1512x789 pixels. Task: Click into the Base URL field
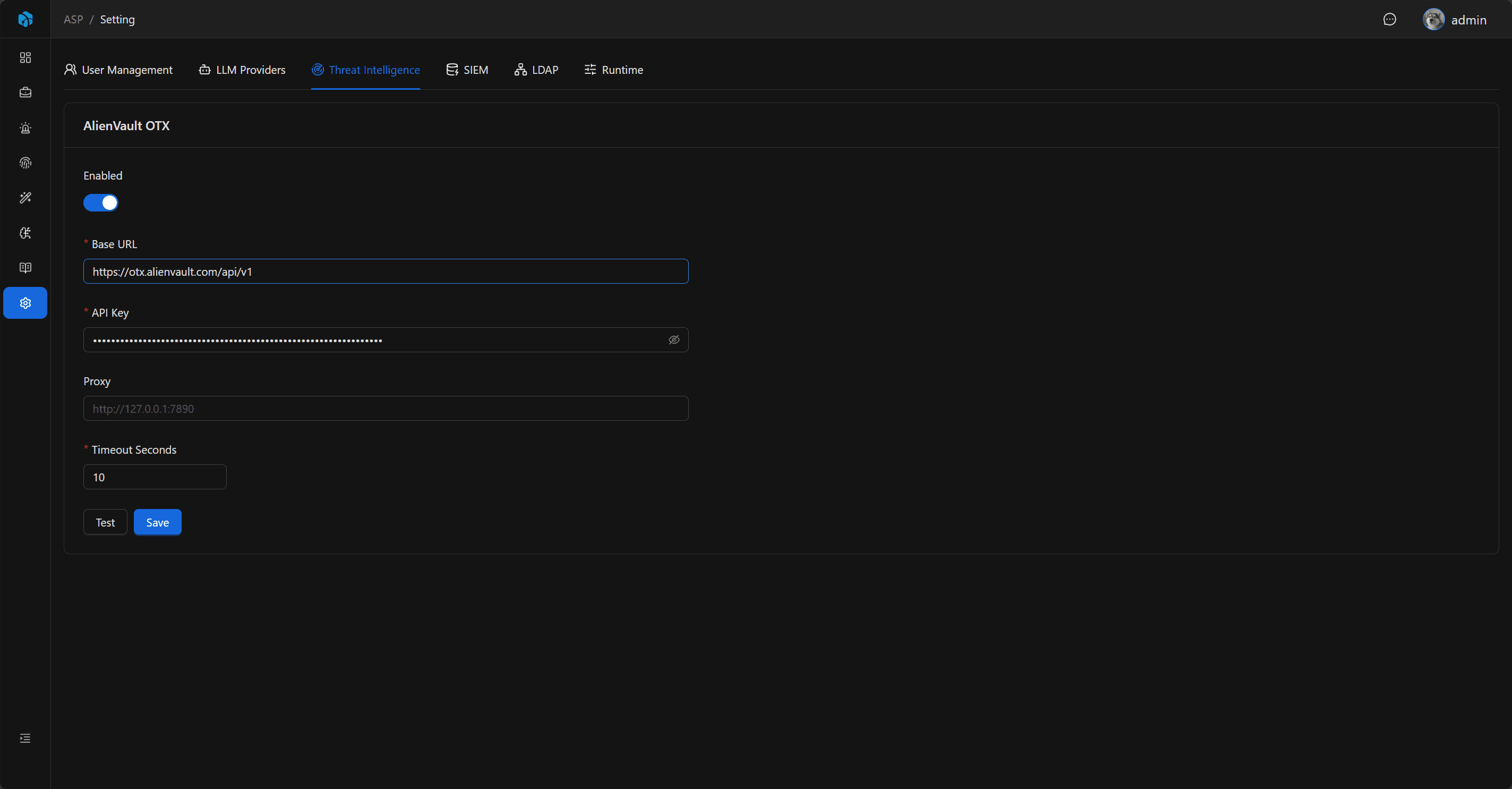pyautogui.click(x=386, y=271)
